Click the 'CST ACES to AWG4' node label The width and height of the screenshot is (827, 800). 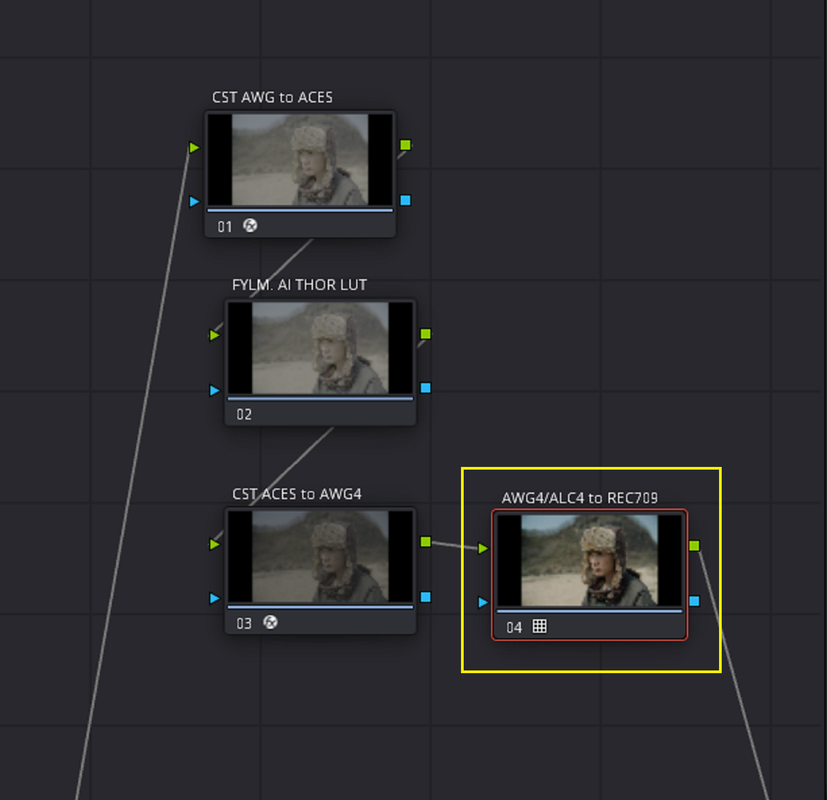click(297, 494)
